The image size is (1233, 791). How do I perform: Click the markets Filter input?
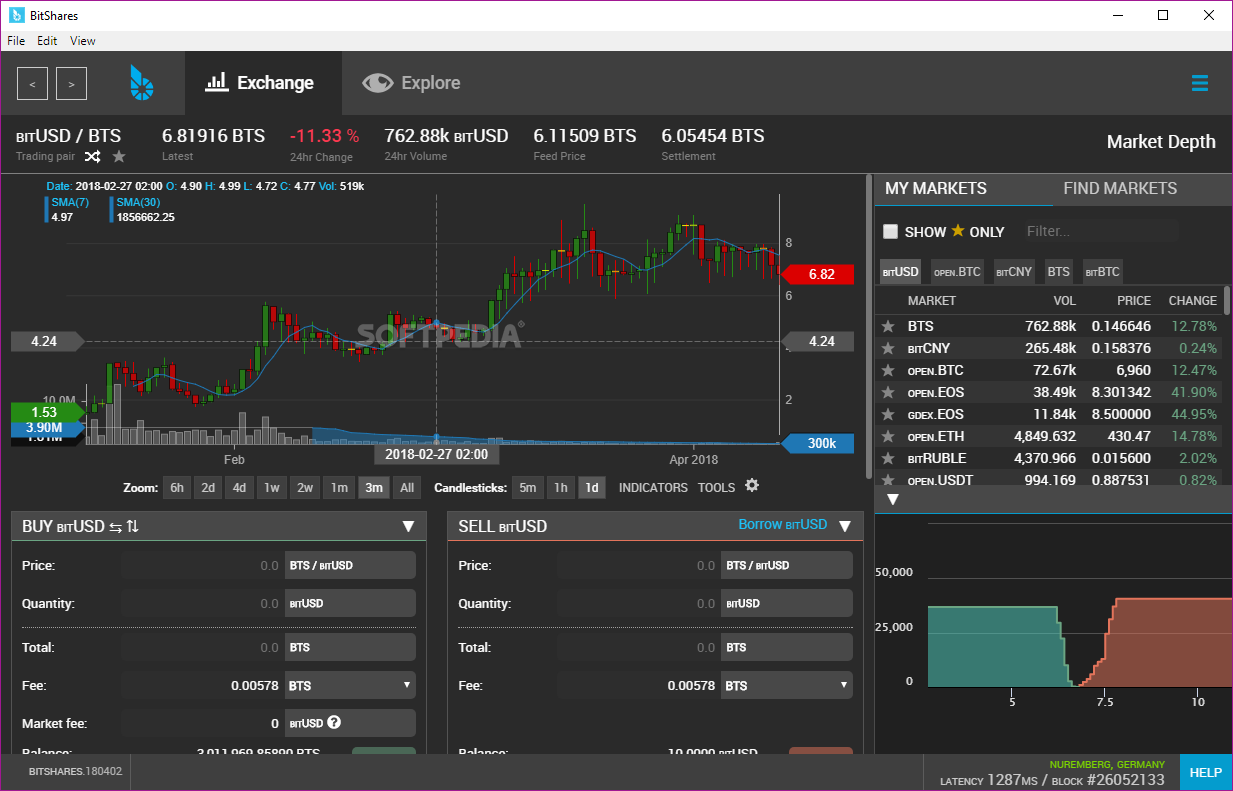(x=1100, y=231)
